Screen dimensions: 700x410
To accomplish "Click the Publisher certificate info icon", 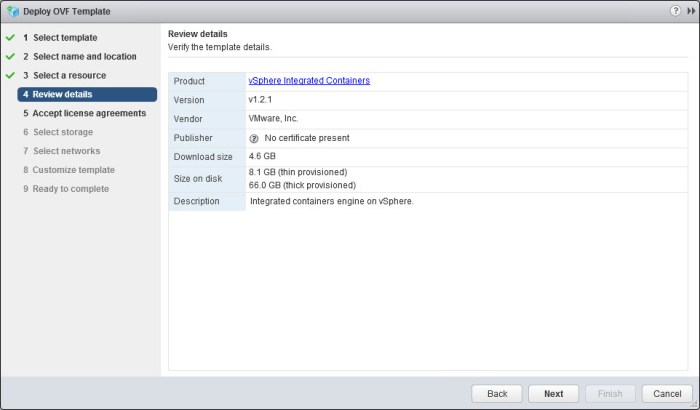I will tap(254, 138).
